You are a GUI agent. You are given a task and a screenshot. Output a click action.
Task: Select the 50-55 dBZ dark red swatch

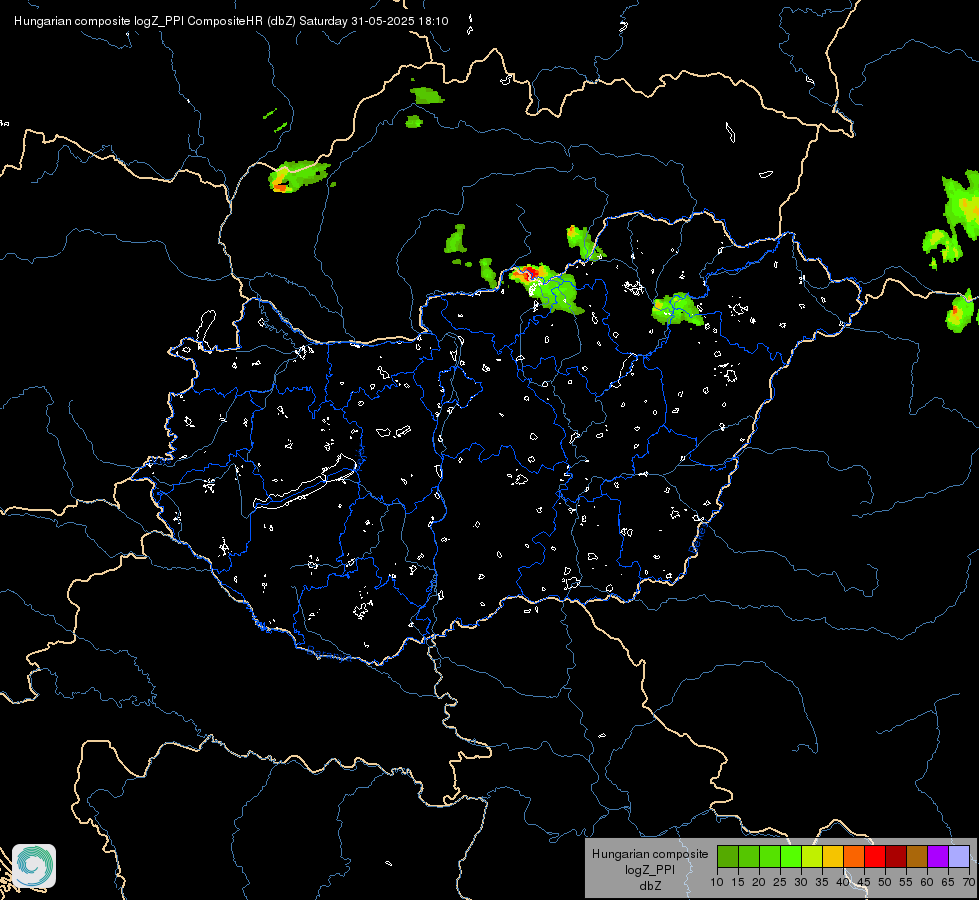tap(896, 856)
